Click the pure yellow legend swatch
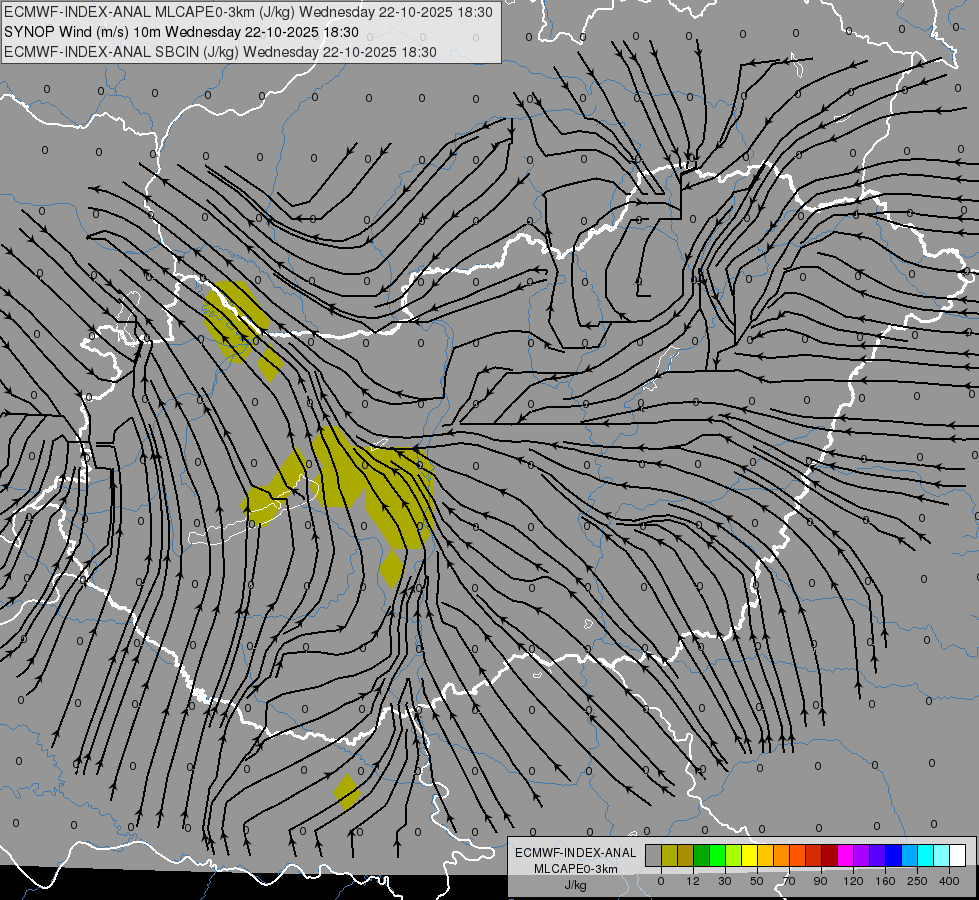Image resolution: width=979 pixels, height=900 pixels. 749,855
